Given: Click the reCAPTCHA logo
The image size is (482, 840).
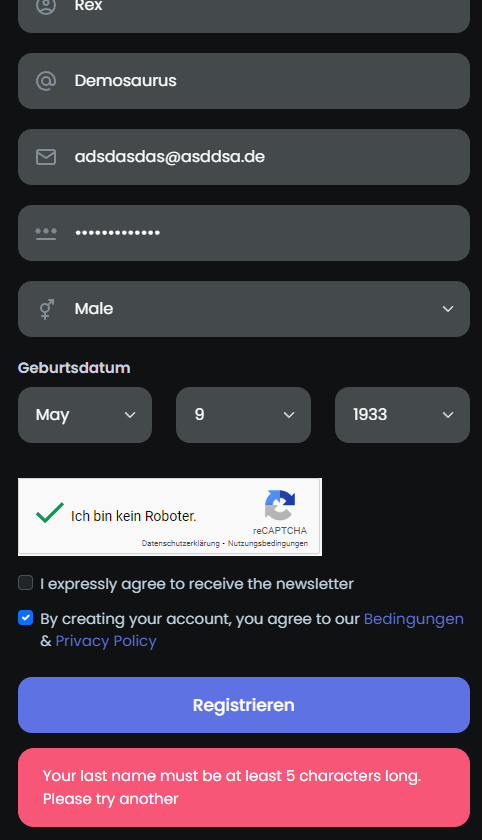Looking at the screenshot, I should pyautogui.click(x=280, y=505).
